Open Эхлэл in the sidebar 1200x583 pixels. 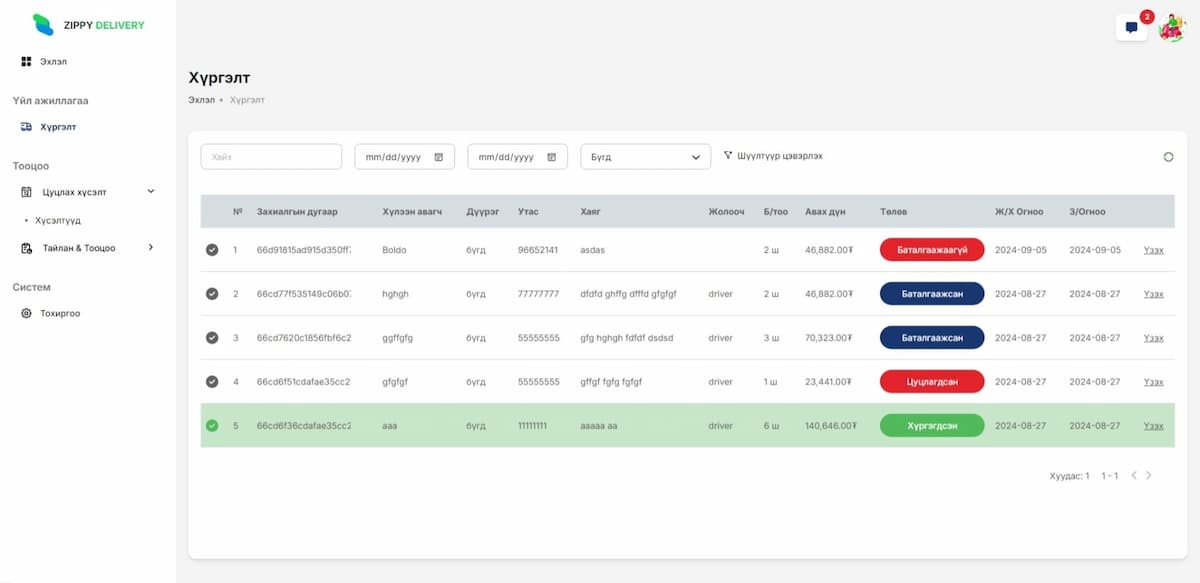[52, 62]
